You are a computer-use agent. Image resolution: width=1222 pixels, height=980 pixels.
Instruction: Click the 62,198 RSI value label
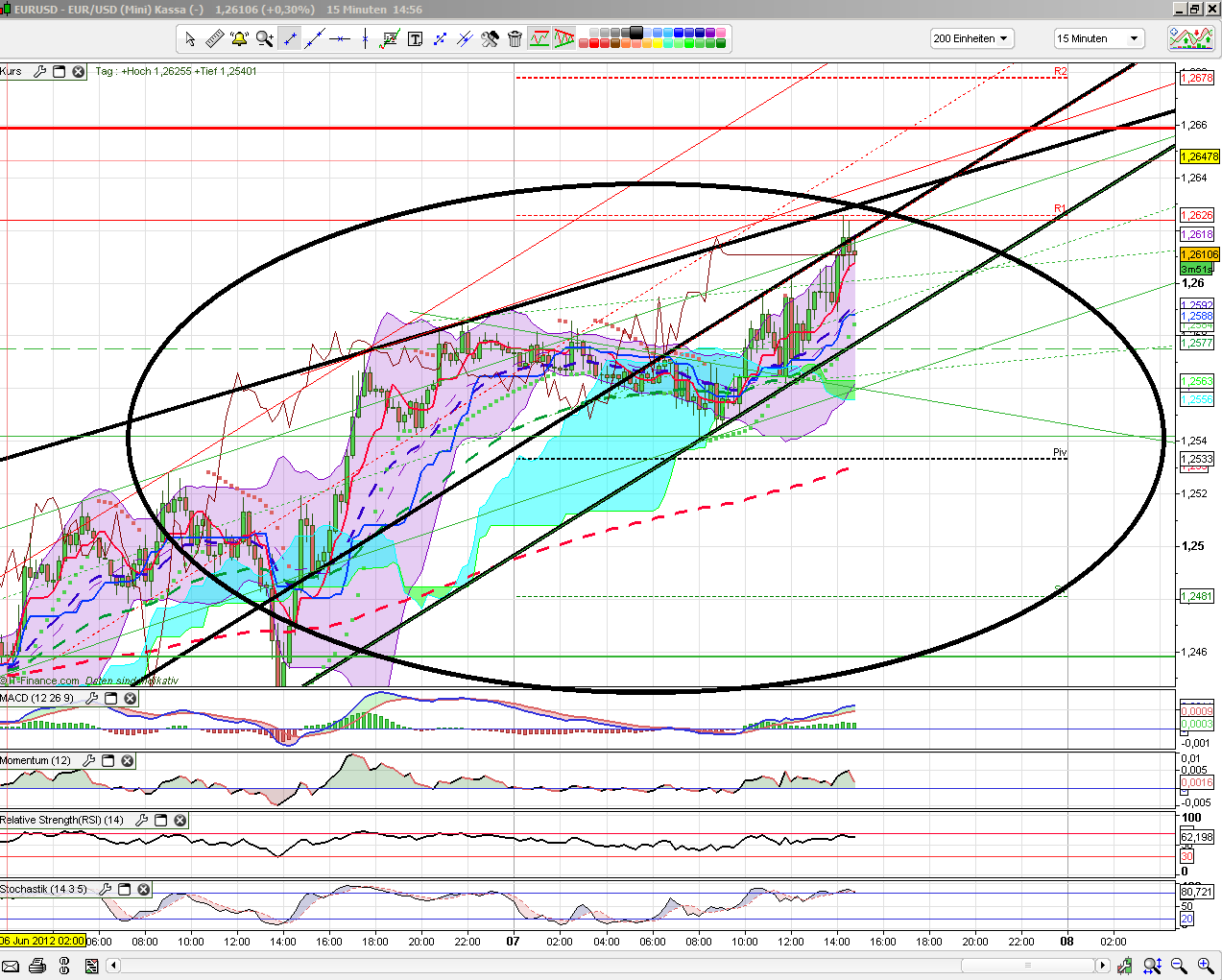[x=1197, y=837]
